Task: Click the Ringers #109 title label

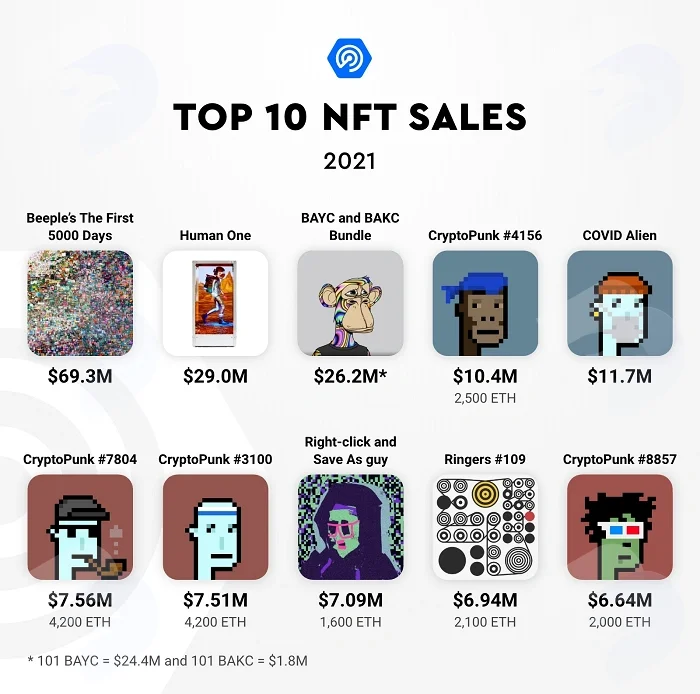Action: pos(485,459)
